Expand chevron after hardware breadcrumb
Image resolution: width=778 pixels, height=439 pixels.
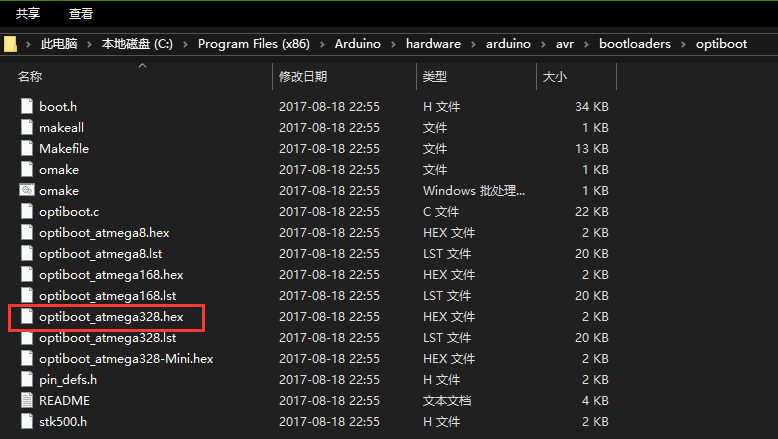(x=473, y=44)
